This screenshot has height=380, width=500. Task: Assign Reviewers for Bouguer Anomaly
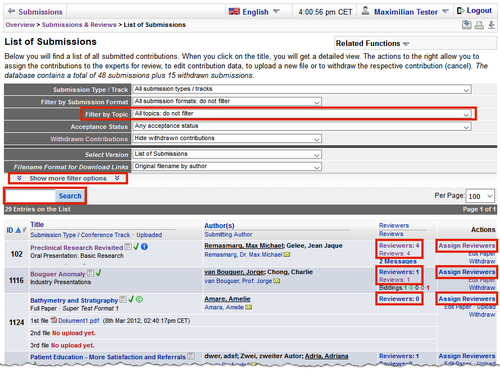coord(467,272)
